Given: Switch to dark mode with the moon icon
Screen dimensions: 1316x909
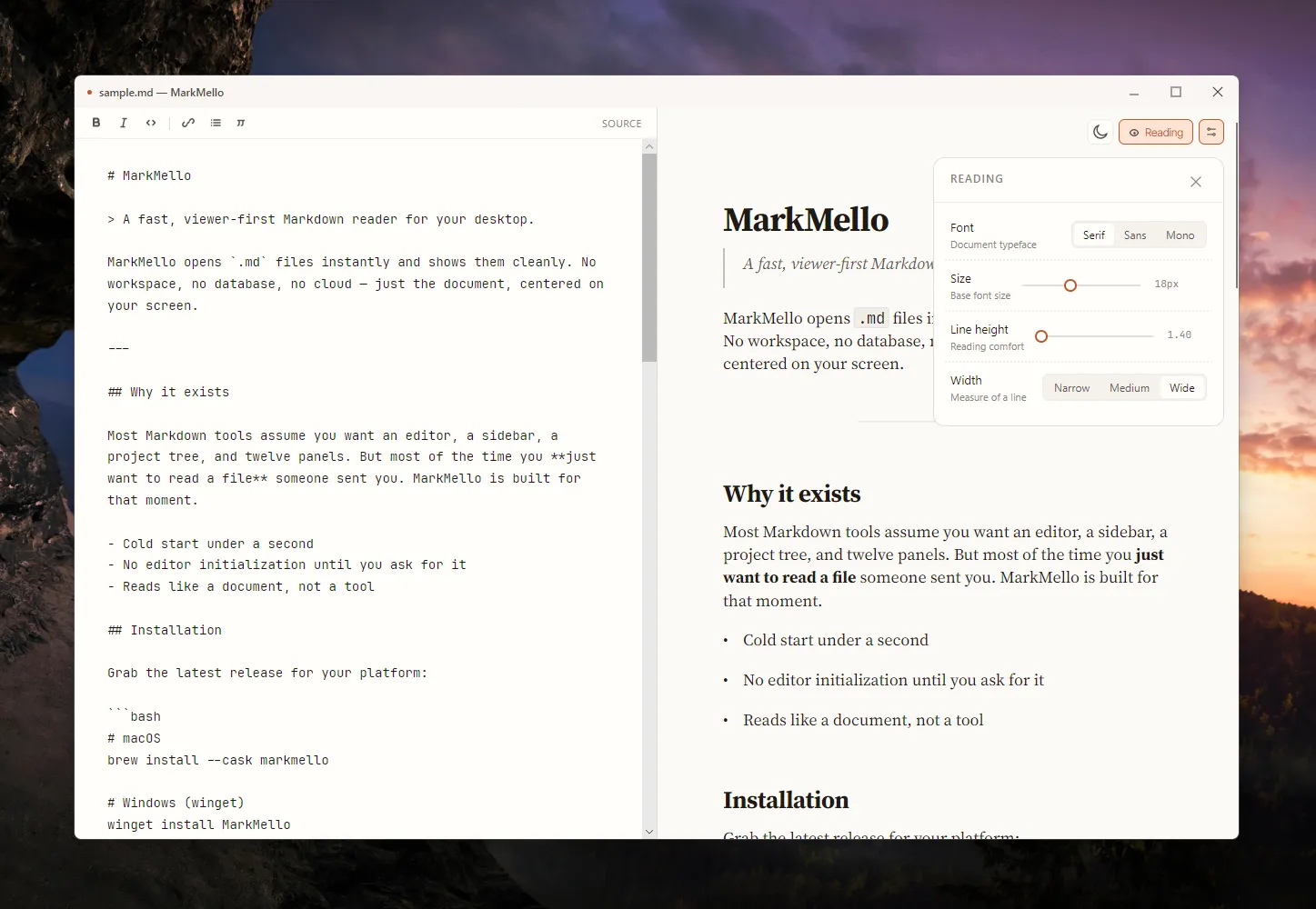Looking at the screenshot, I should tap(1100, 133).
